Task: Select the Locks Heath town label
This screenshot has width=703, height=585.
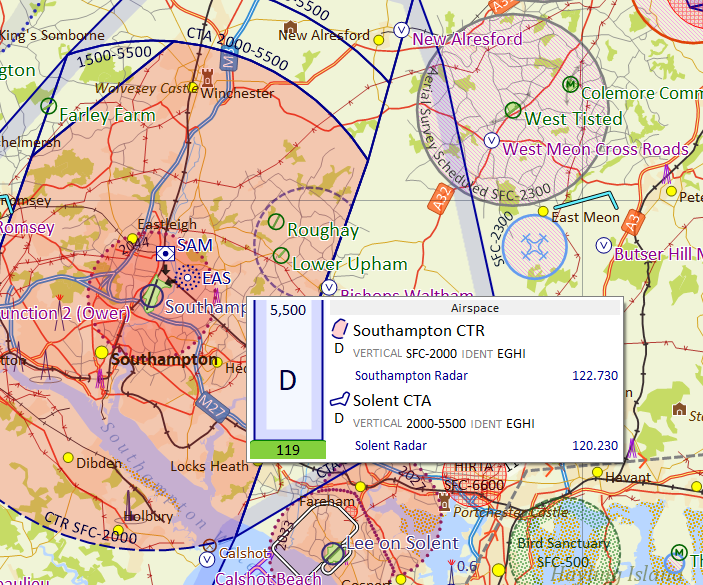Action: 209,466
